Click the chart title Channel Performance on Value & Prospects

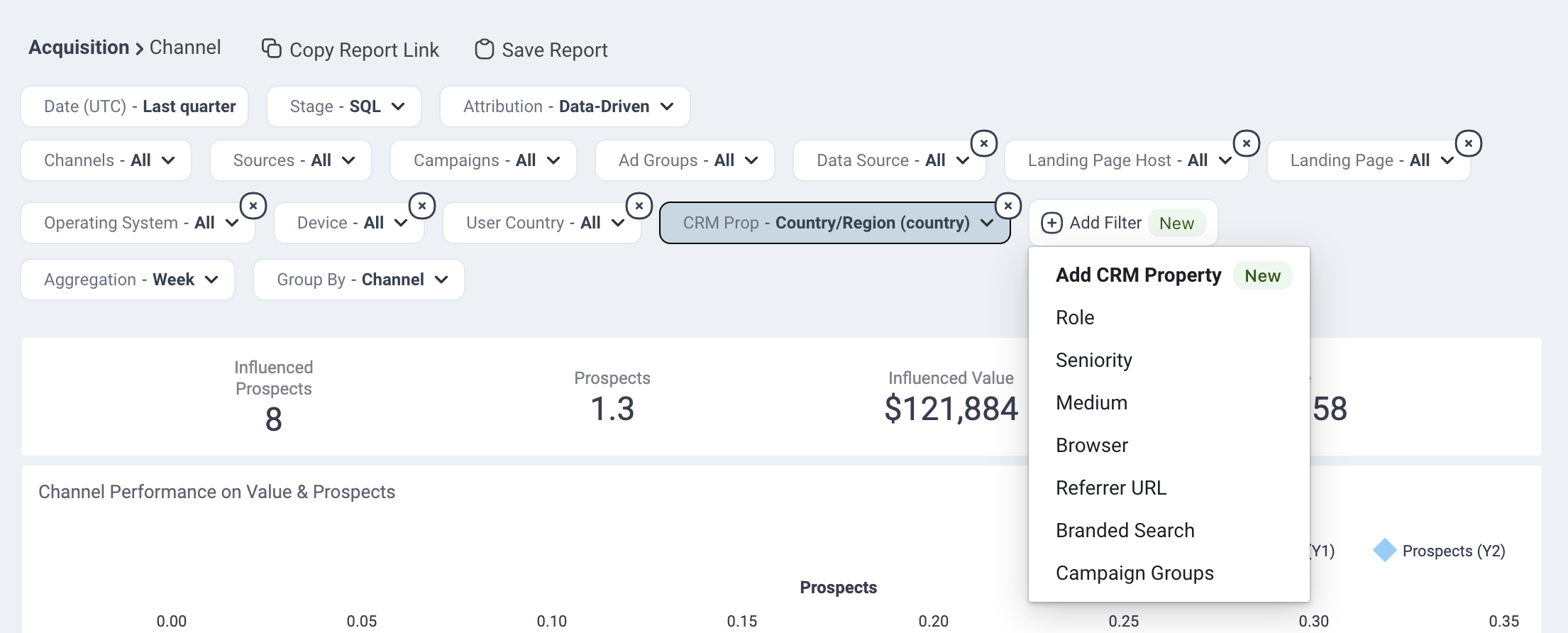point(216,492)
